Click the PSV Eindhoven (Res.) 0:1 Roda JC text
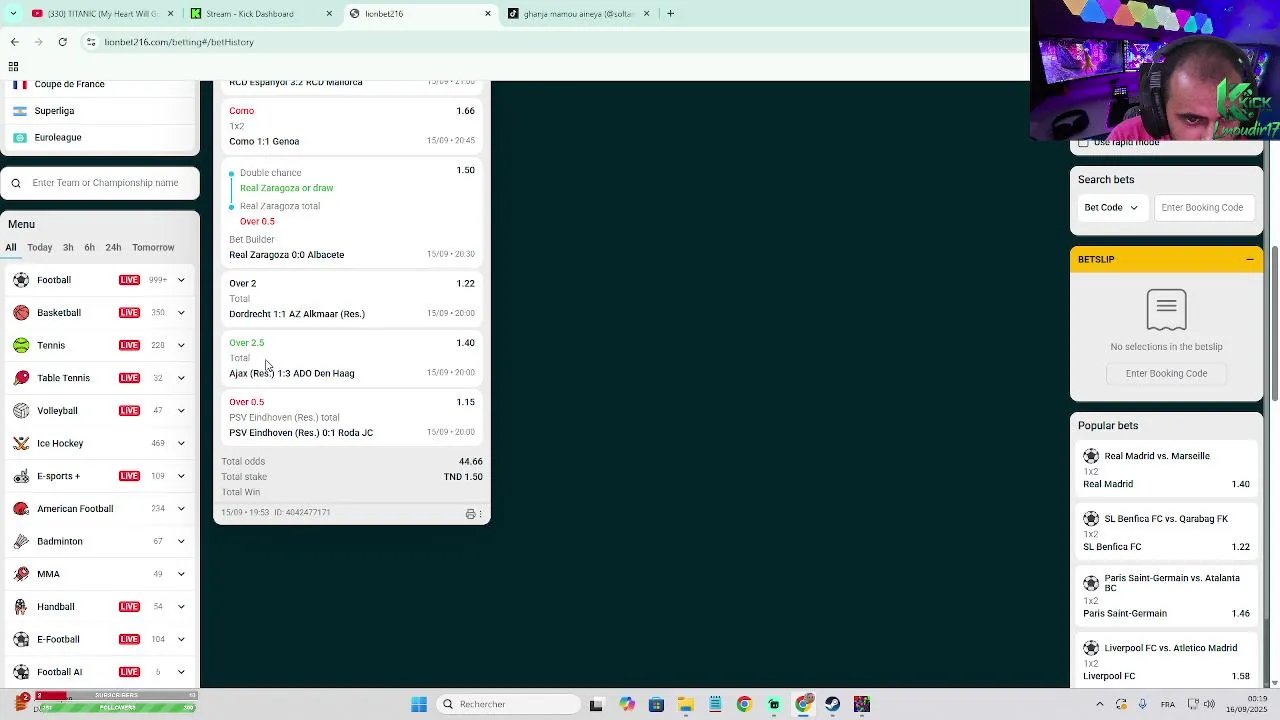The width and height of the screenshot is (1280, 720). coord(301,433)
